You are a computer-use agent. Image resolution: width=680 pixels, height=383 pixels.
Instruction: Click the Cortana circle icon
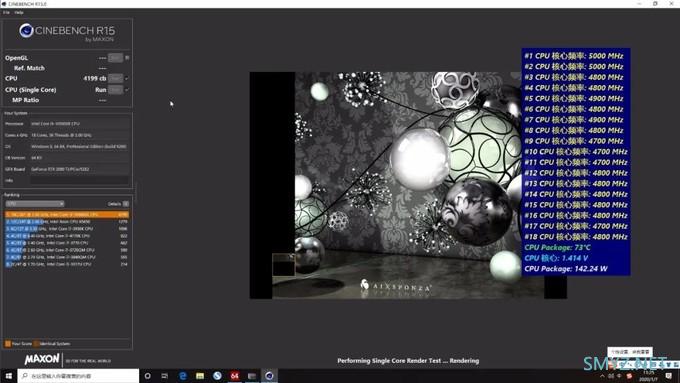[x=147, y=376]
